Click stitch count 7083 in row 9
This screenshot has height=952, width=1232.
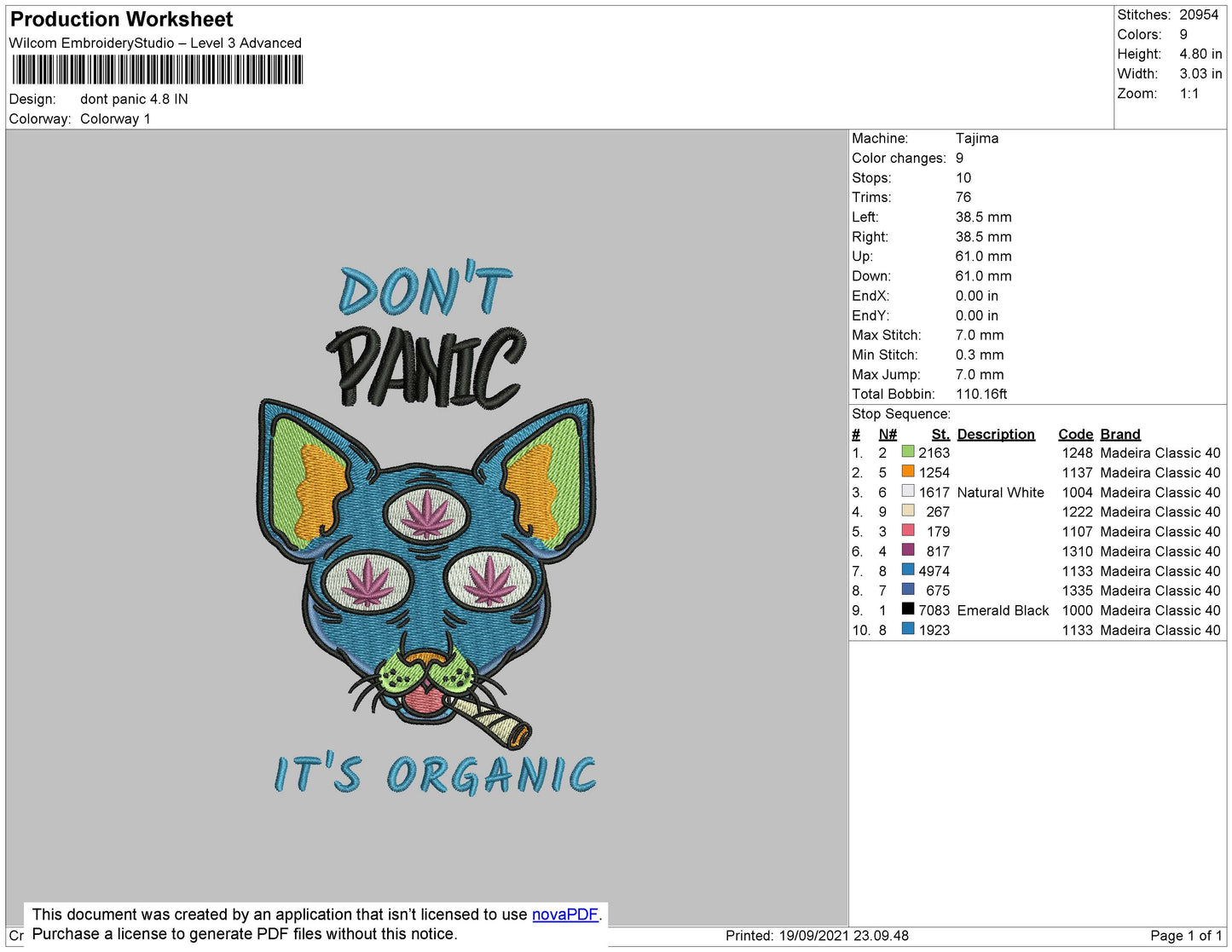[x=934, y=610]
